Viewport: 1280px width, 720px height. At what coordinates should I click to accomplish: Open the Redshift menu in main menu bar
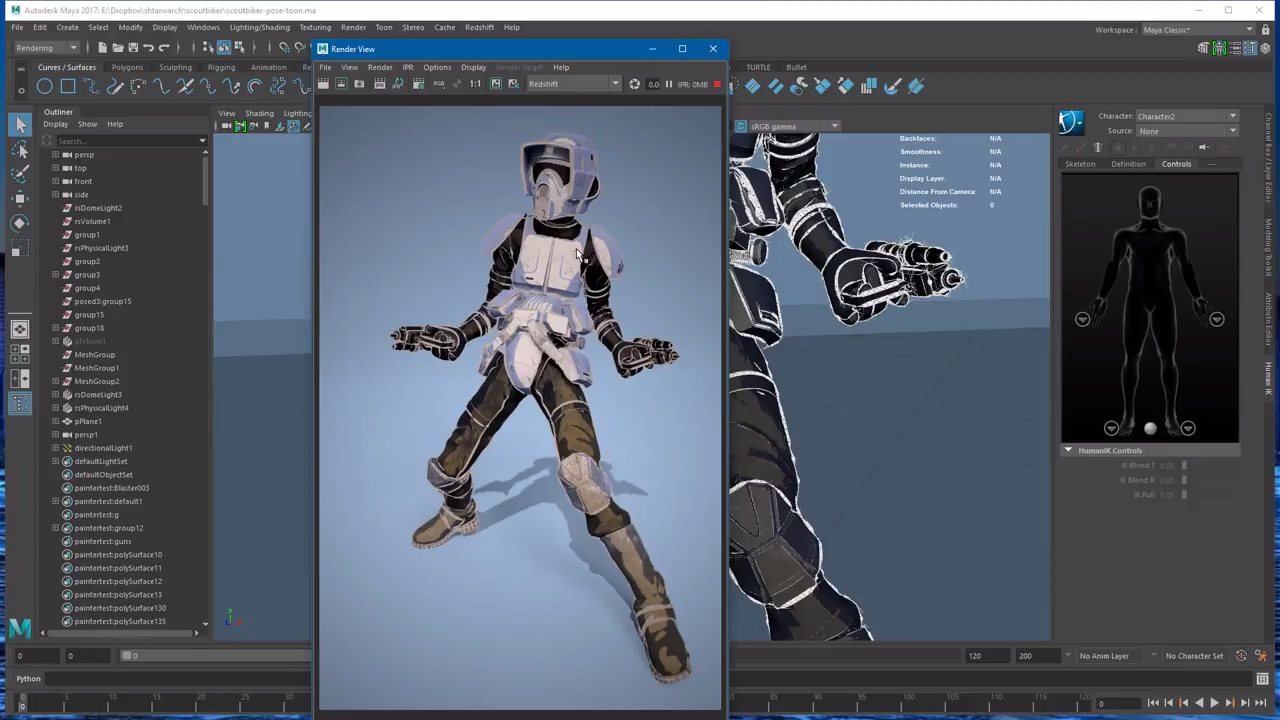coord(479,27)
